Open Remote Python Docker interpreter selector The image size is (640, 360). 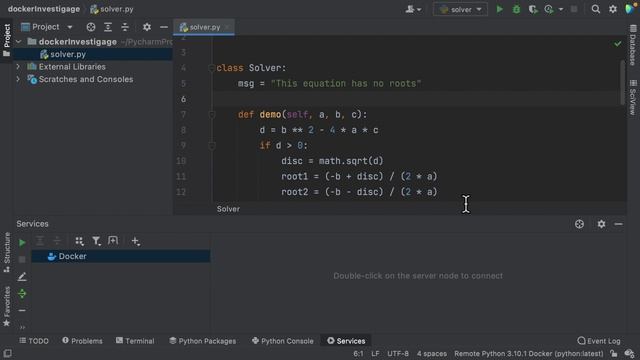pyautogui.click(x=528, y=353)
